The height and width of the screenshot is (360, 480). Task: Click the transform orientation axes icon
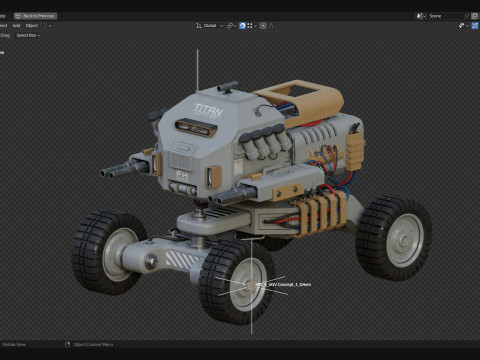click(x=199, y=26)
